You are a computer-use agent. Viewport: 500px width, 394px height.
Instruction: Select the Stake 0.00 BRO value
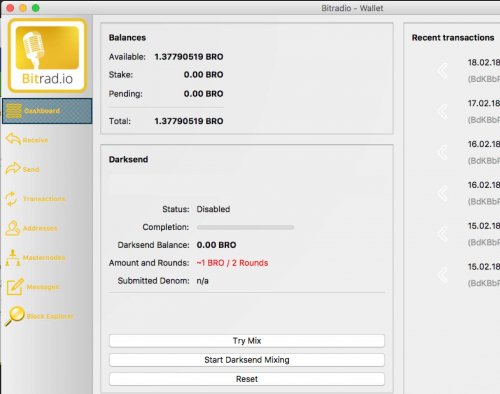(203, 75)
